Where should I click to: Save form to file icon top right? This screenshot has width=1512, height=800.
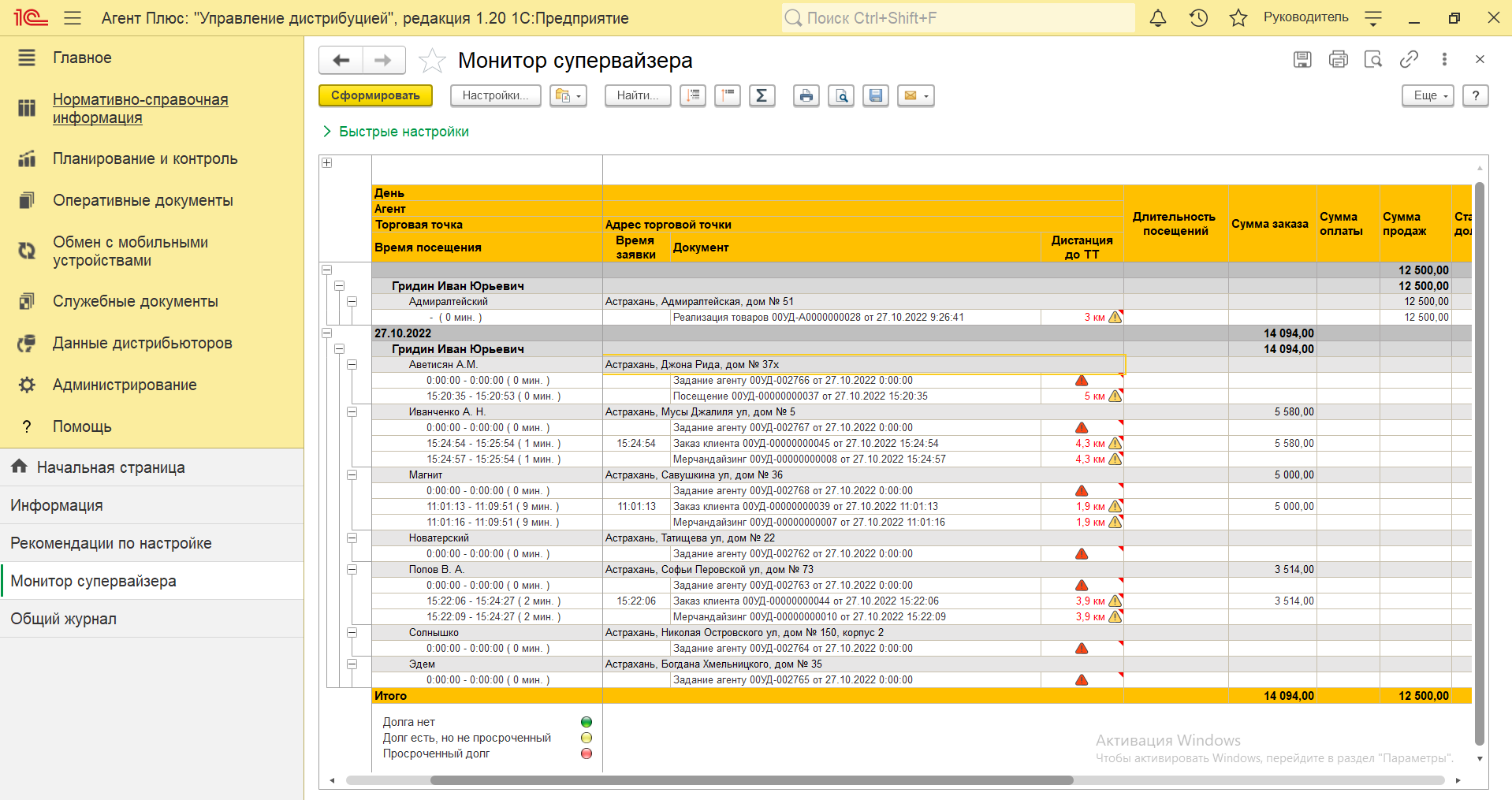(x=1302, y=59)
